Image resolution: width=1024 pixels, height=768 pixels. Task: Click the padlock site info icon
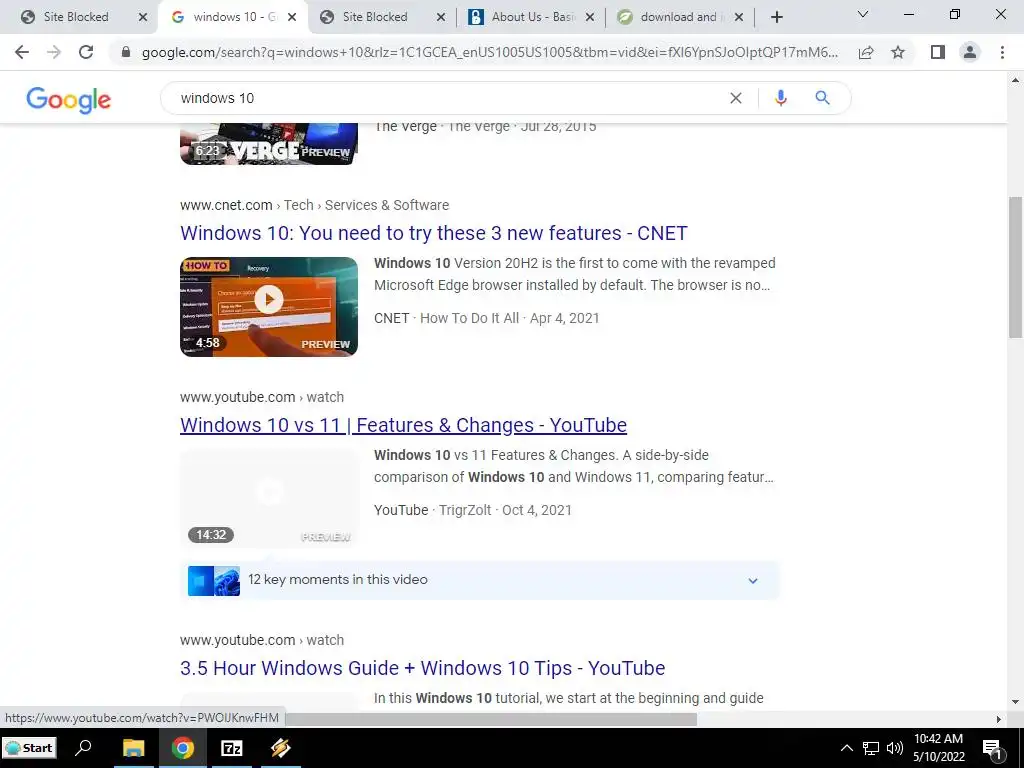(x=126, y=52)
